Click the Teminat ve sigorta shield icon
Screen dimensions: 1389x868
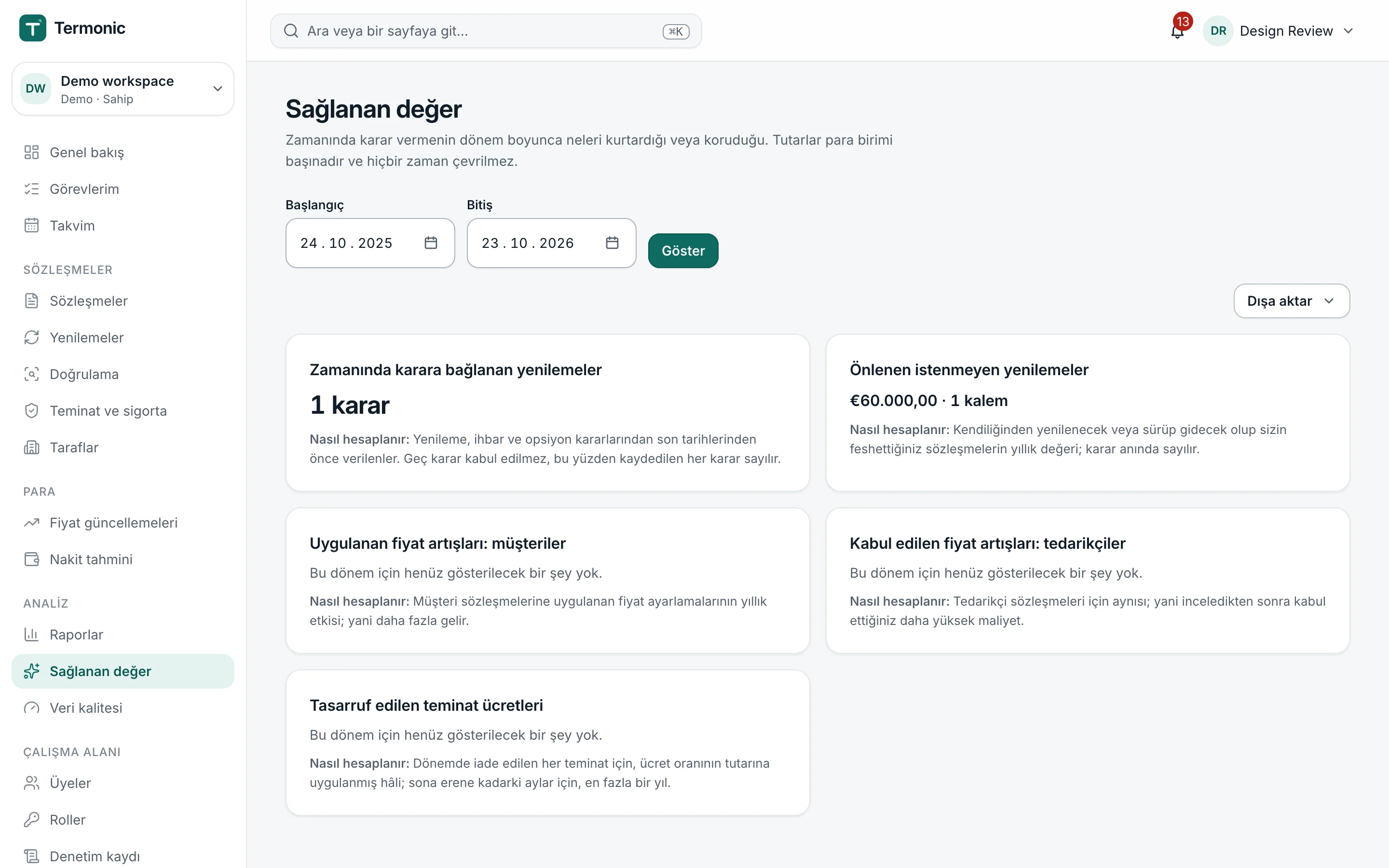pyautogui.click(x=31, y=411)
